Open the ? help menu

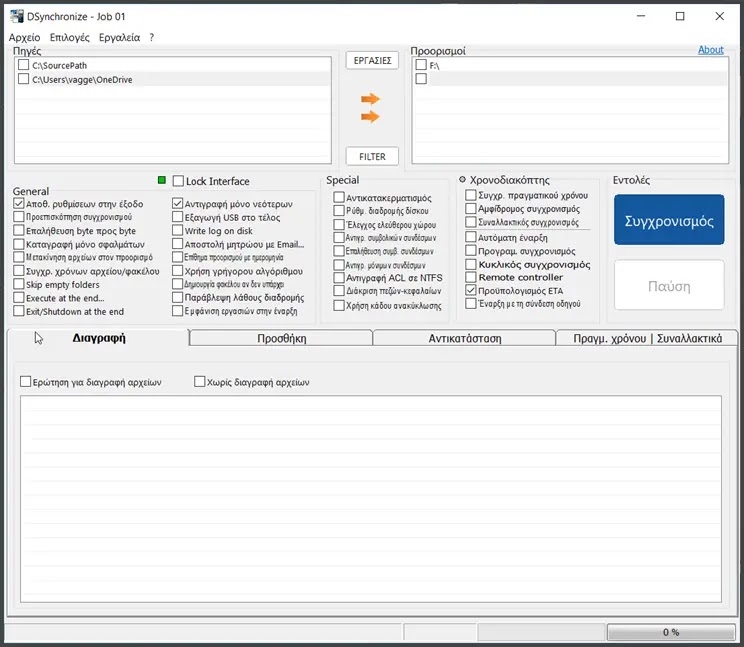[151, 37]
